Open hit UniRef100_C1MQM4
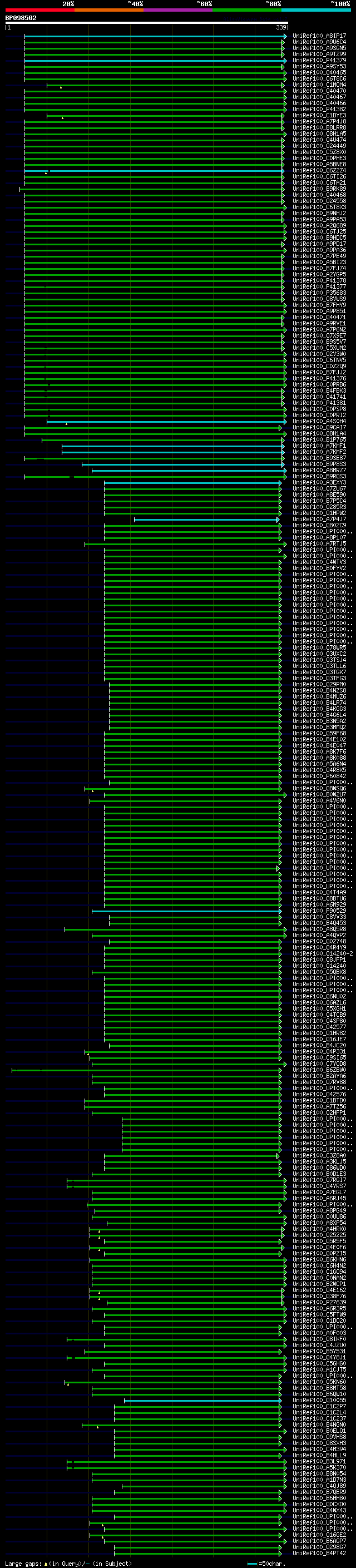This screenshot has height=1568, width=356. click(x=319, y=85)
